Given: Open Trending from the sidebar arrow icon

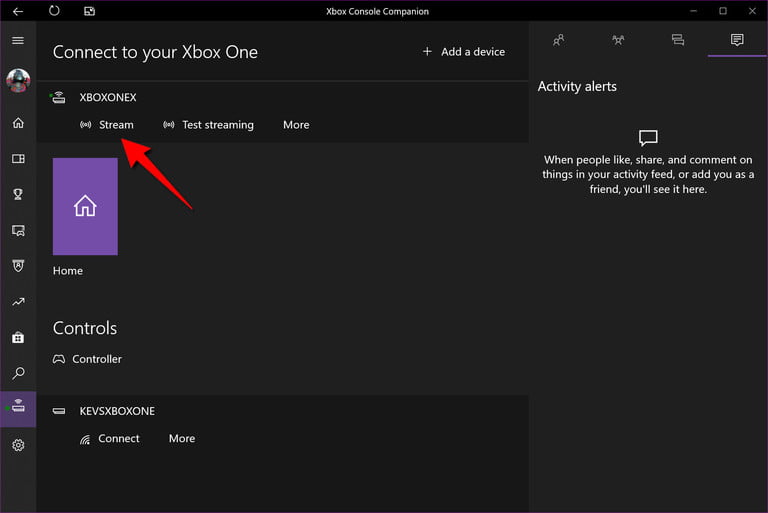Looking at the screenshot, I should pyautogui.click(x=18, y=302).
